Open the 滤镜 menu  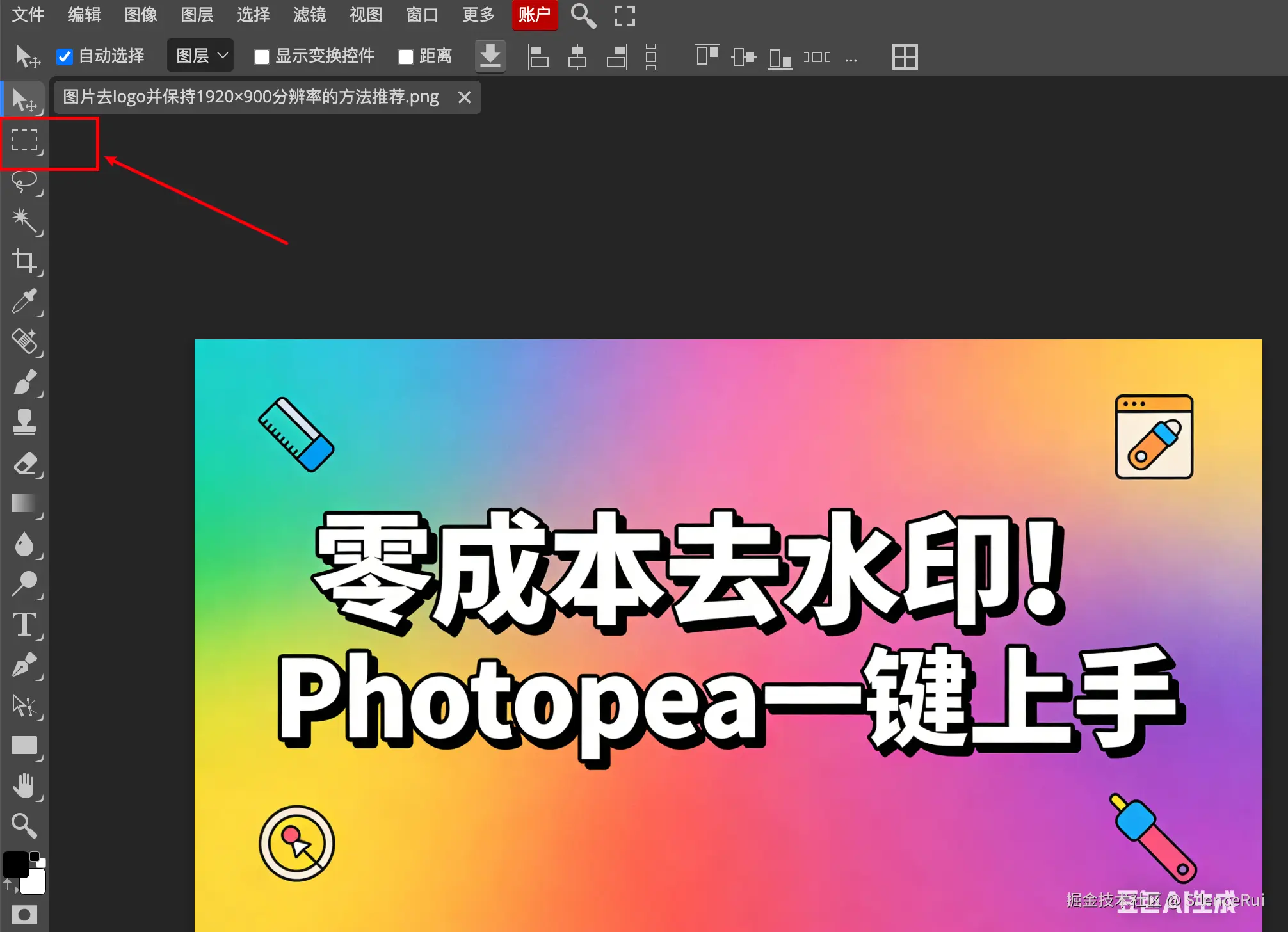(x=309, y=15)
